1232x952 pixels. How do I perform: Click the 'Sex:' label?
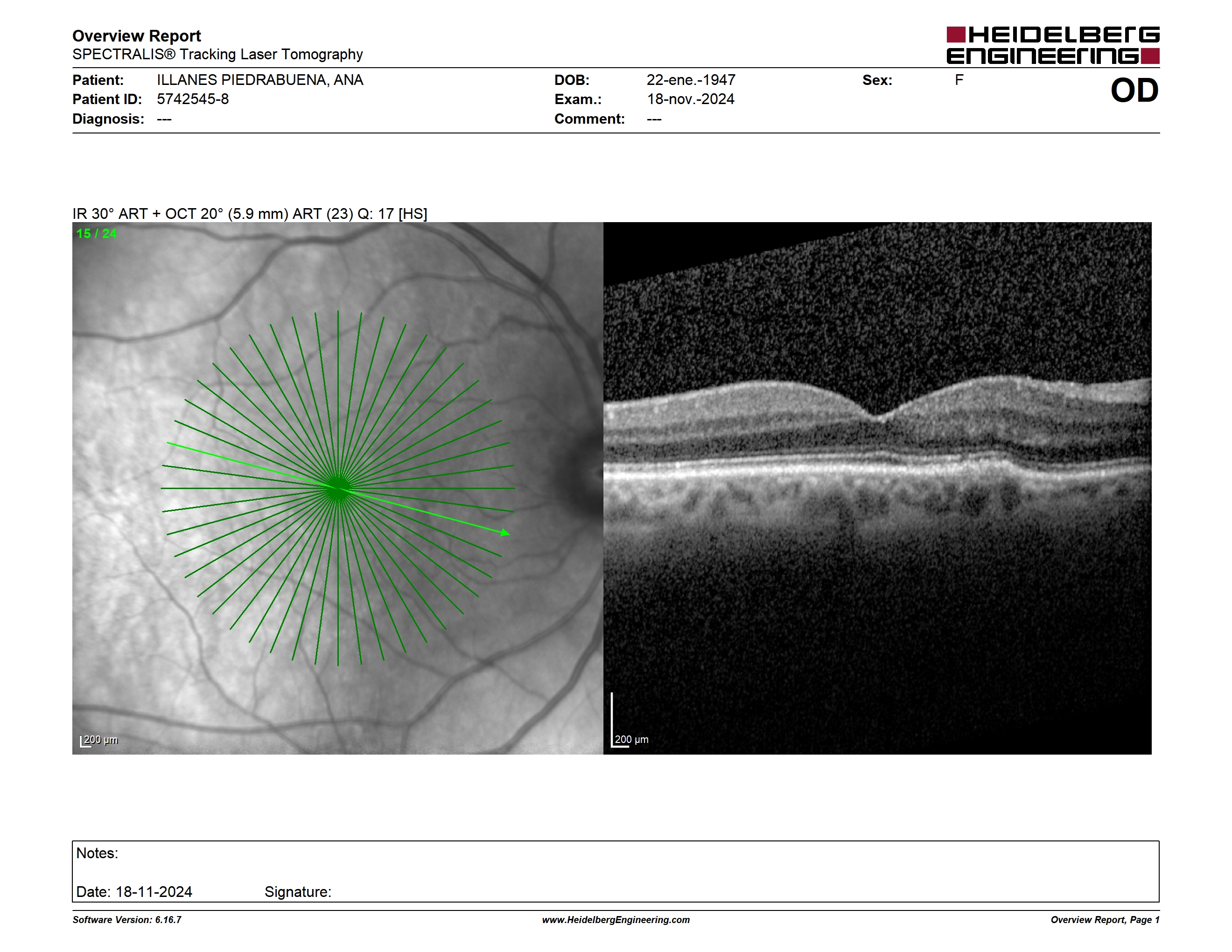[877, 80]
